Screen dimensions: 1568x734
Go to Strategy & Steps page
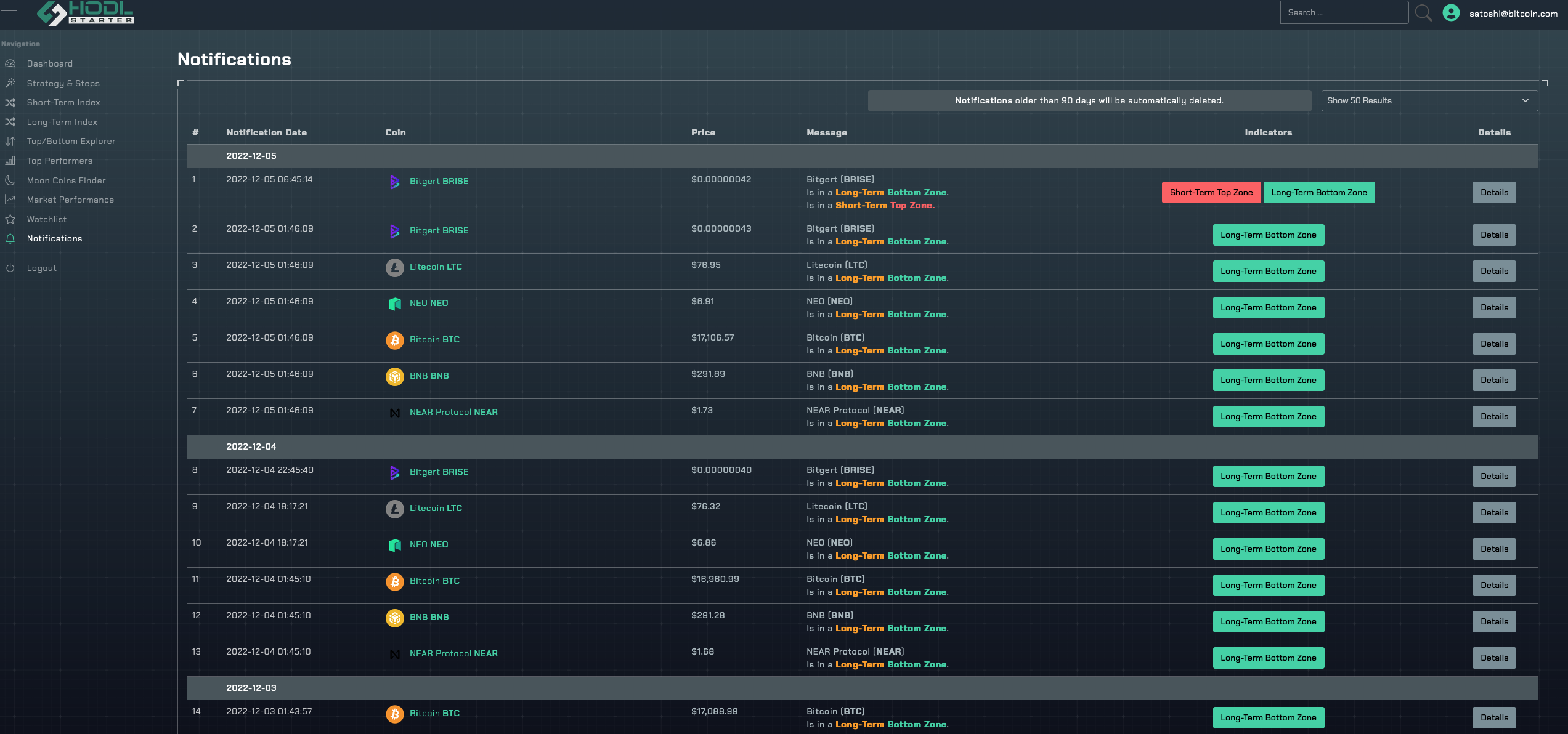[63, 83]
